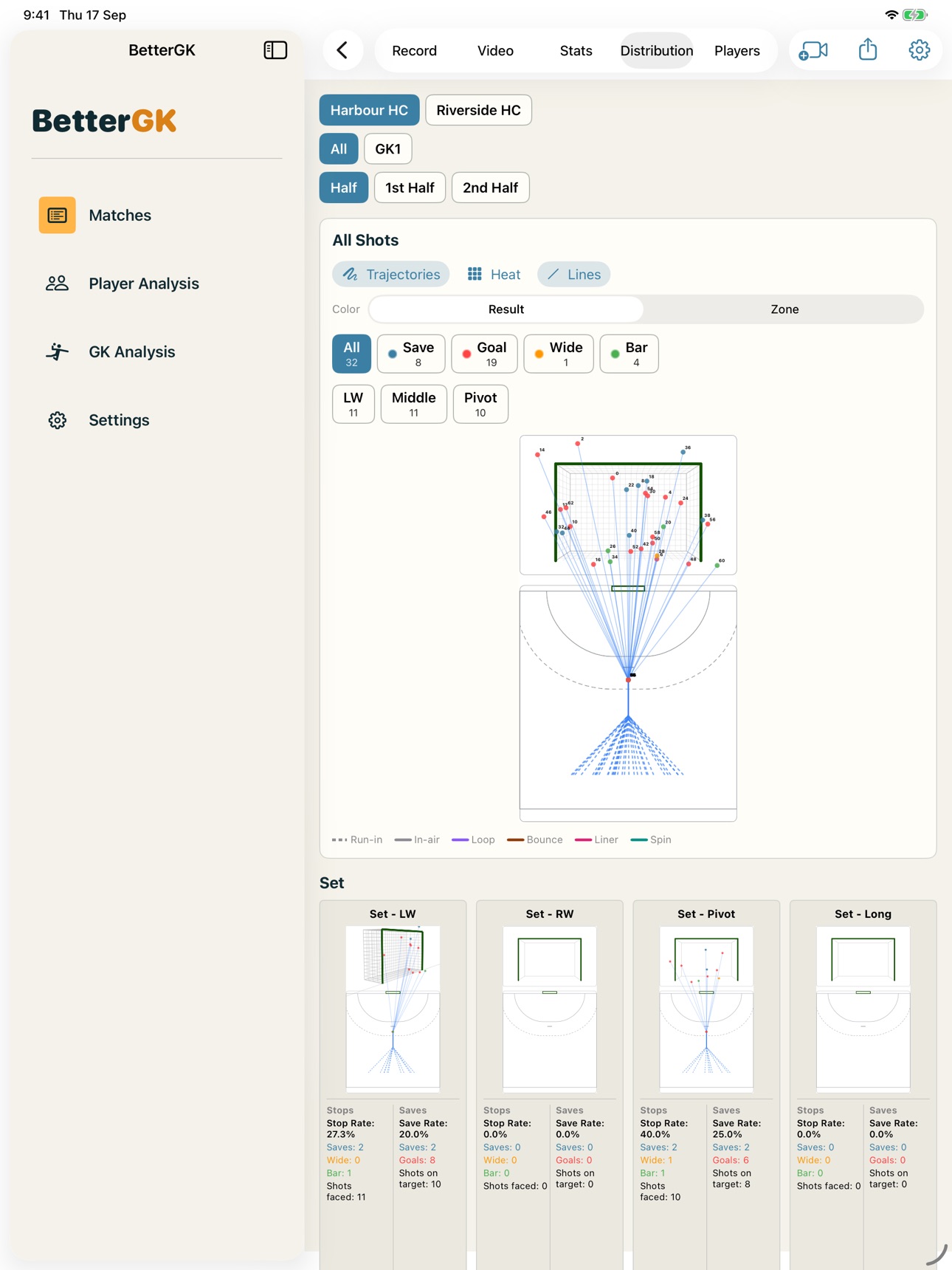Screen dimensions: 952x1270
Task: Filter shots by Bar
Action: [x=629, y=354]
